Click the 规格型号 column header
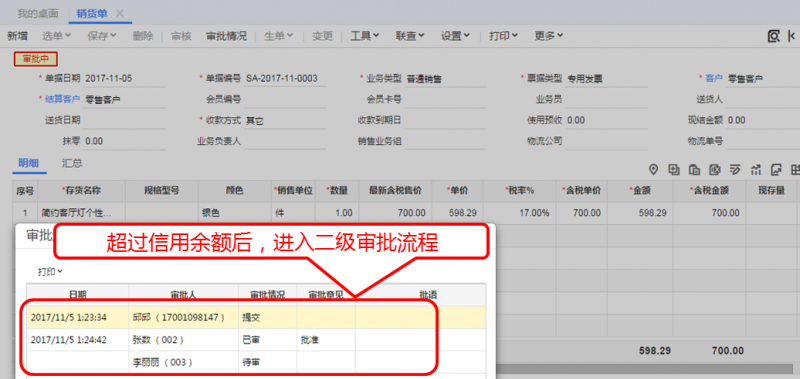Image resolution: width=800 pixels, height=379 pixels. point(162,191)
